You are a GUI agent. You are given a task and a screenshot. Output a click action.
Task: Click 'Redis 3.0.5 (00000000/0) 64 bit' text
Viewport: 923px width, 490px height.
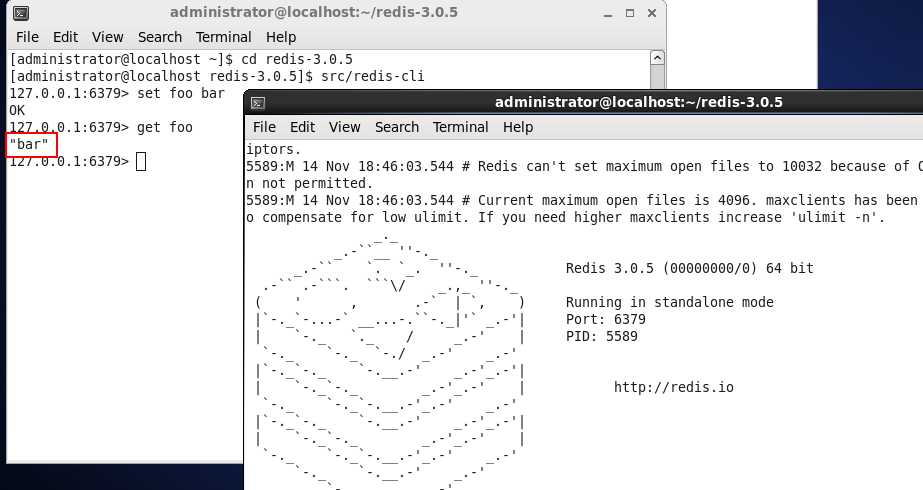tap(689, 269)
